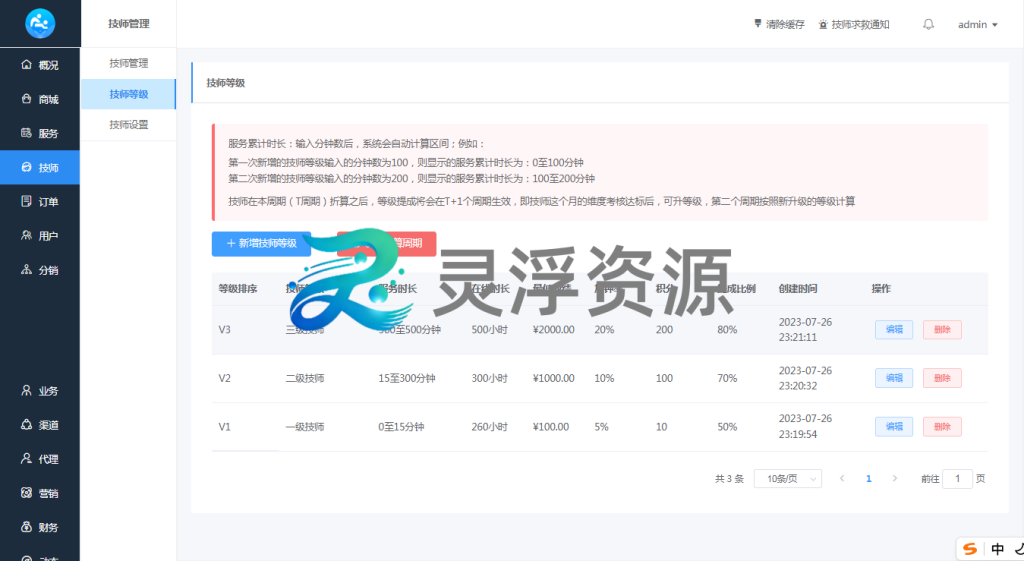Screen dimensions: 1024x561
Task: Go to previous page arrow
Action: coord(842,479)
